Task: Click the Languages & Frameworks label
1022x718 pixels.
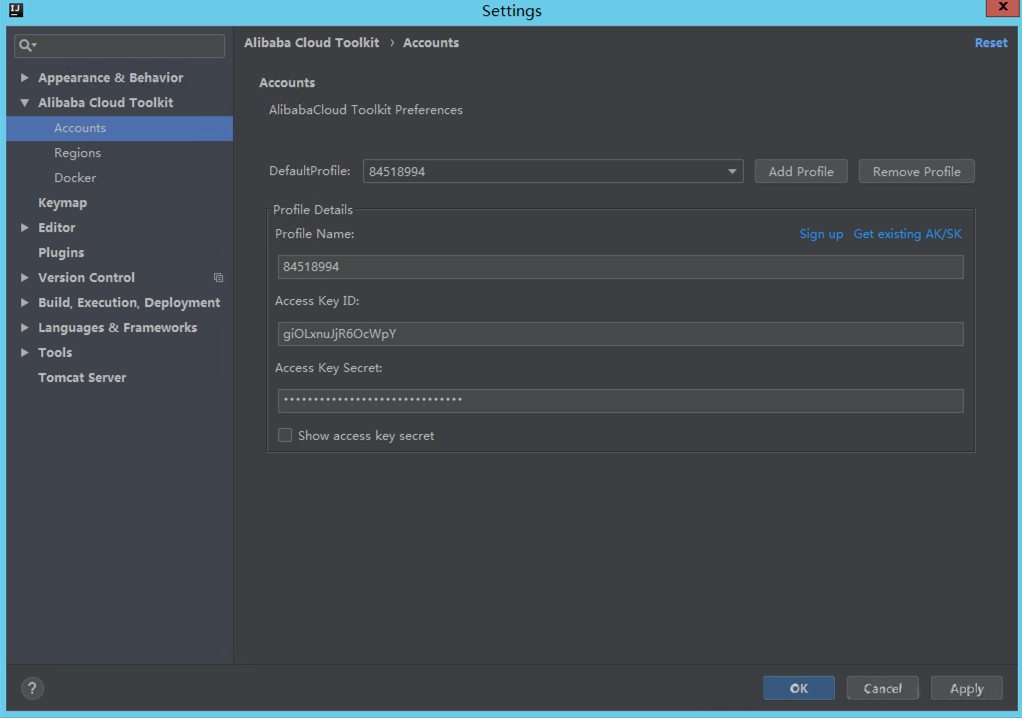Action: tap(117, 327)
